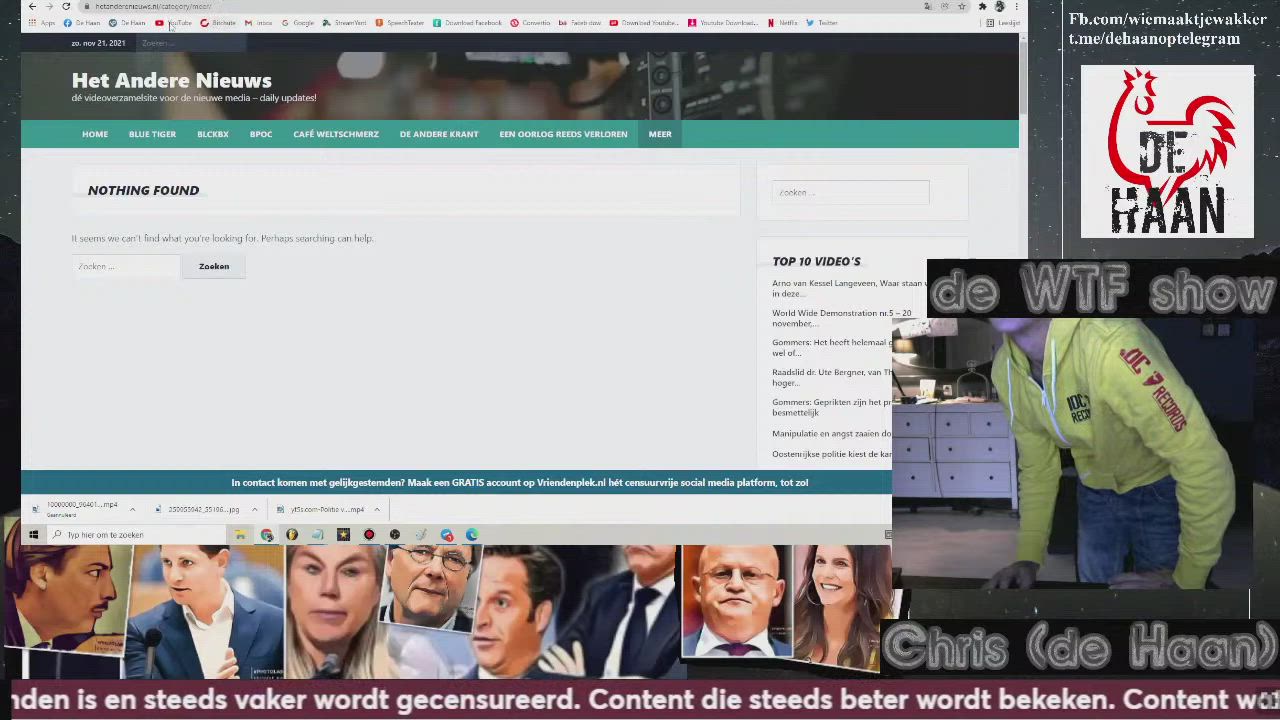Click the browser reload page icon
1280x720 pixels.
point(66,6)
